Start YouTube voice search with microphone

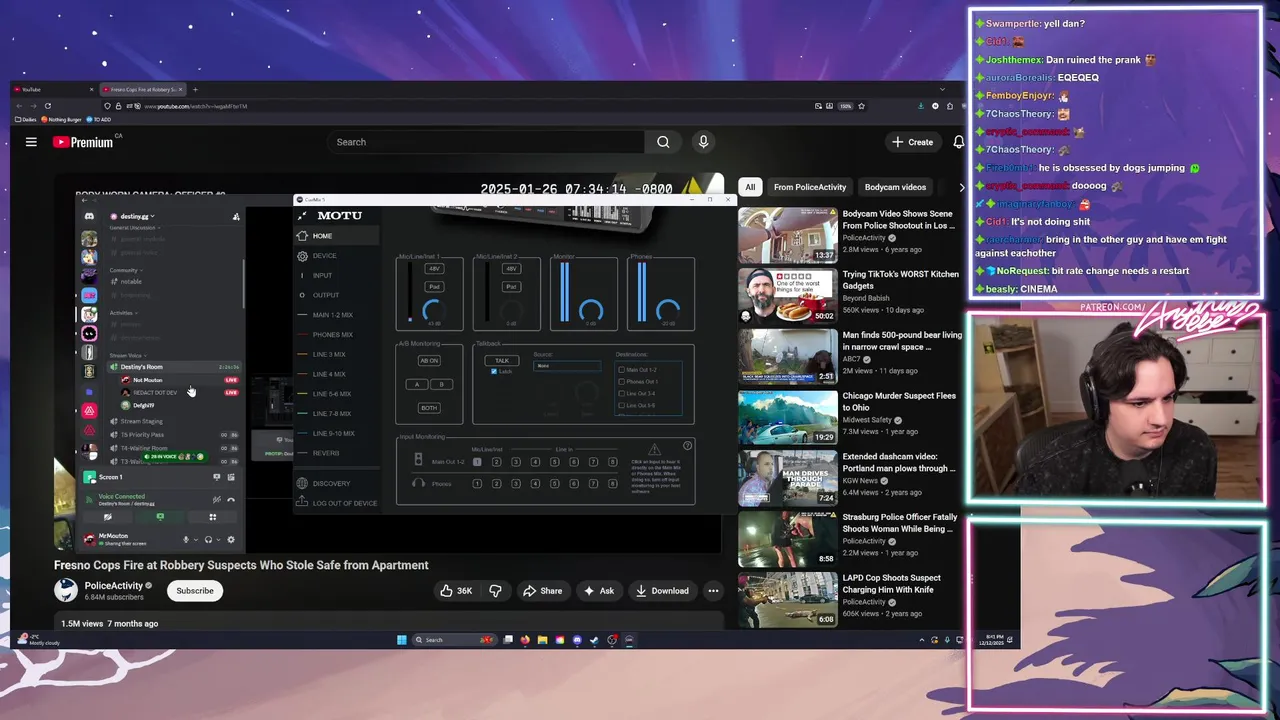703,142
